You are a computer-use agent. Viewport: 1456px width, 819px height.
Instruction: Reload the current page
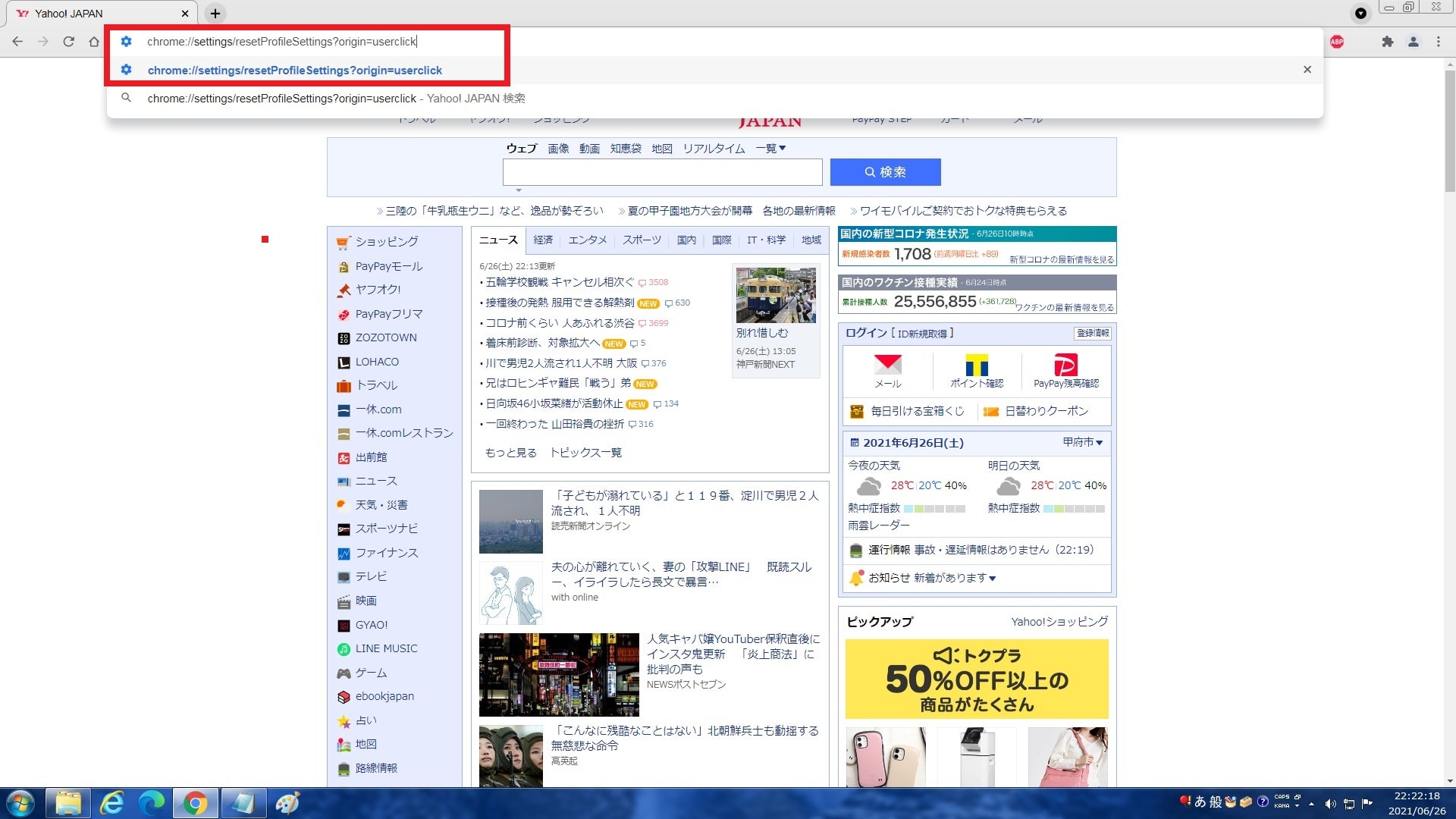(x=68, y=42)
